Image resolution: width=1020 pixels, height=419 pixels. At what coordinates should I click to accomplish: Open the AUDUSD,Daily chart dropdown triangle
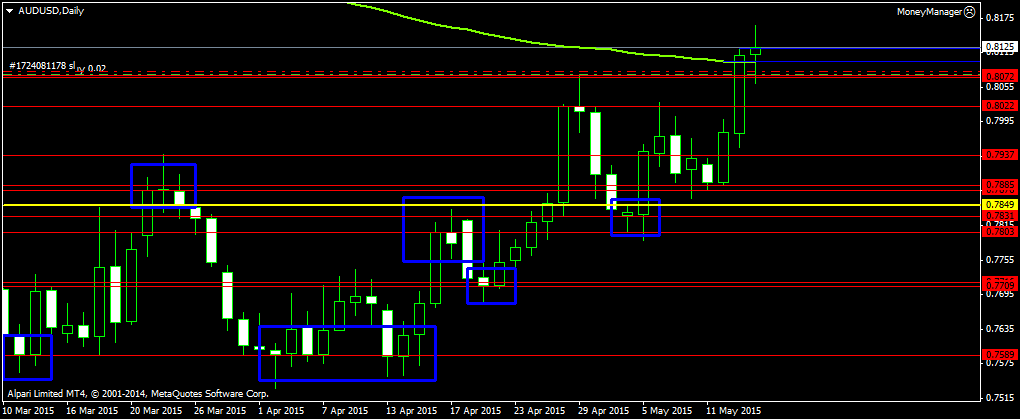[10, 11]
